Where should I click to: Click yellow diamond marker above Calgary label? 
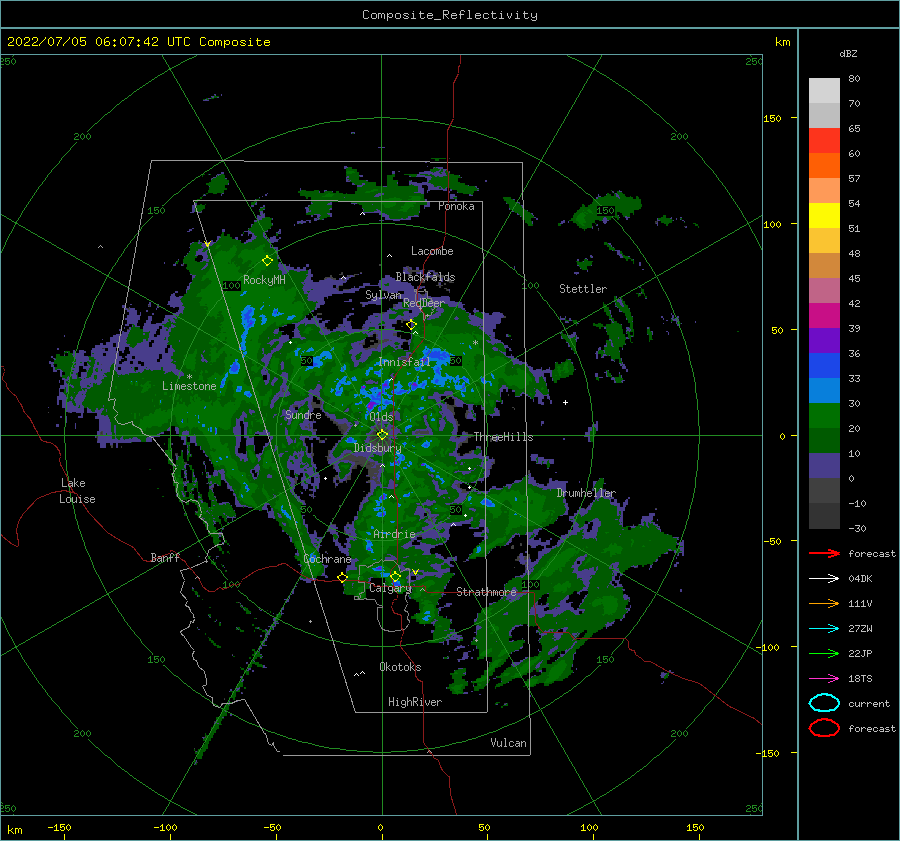click(395, 576)
